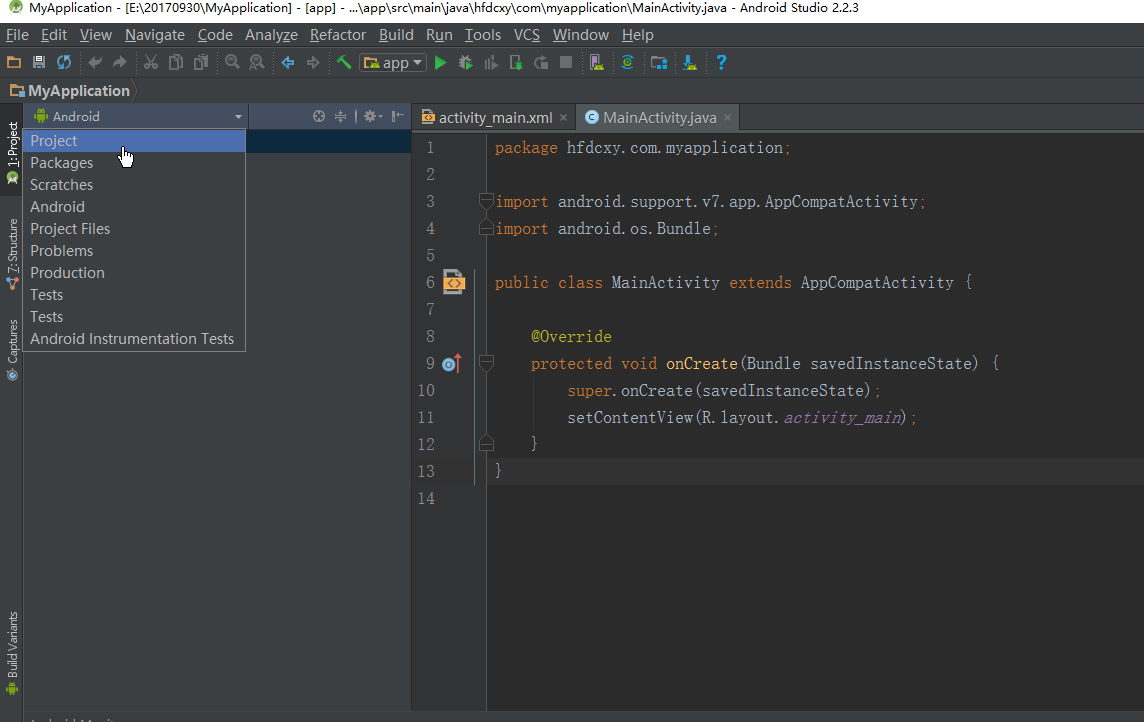Choose Project Files in the view list
Viewport: 1144px width, 722px height.
pyautogui.click(x=70, y=229)
